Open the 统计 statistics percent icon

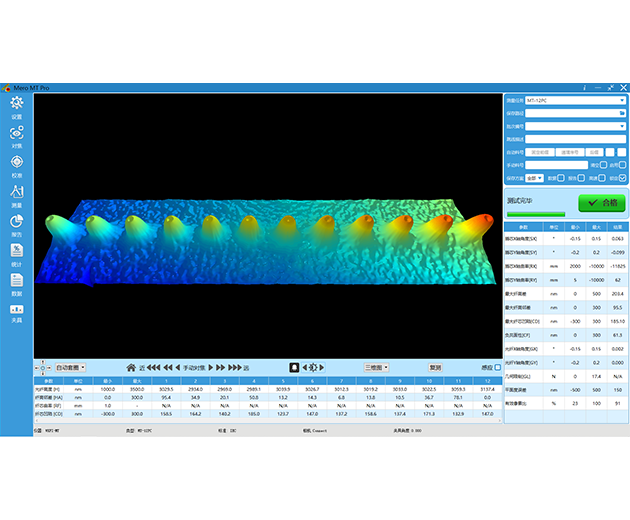pyautogui.click(x=16, y=250)
